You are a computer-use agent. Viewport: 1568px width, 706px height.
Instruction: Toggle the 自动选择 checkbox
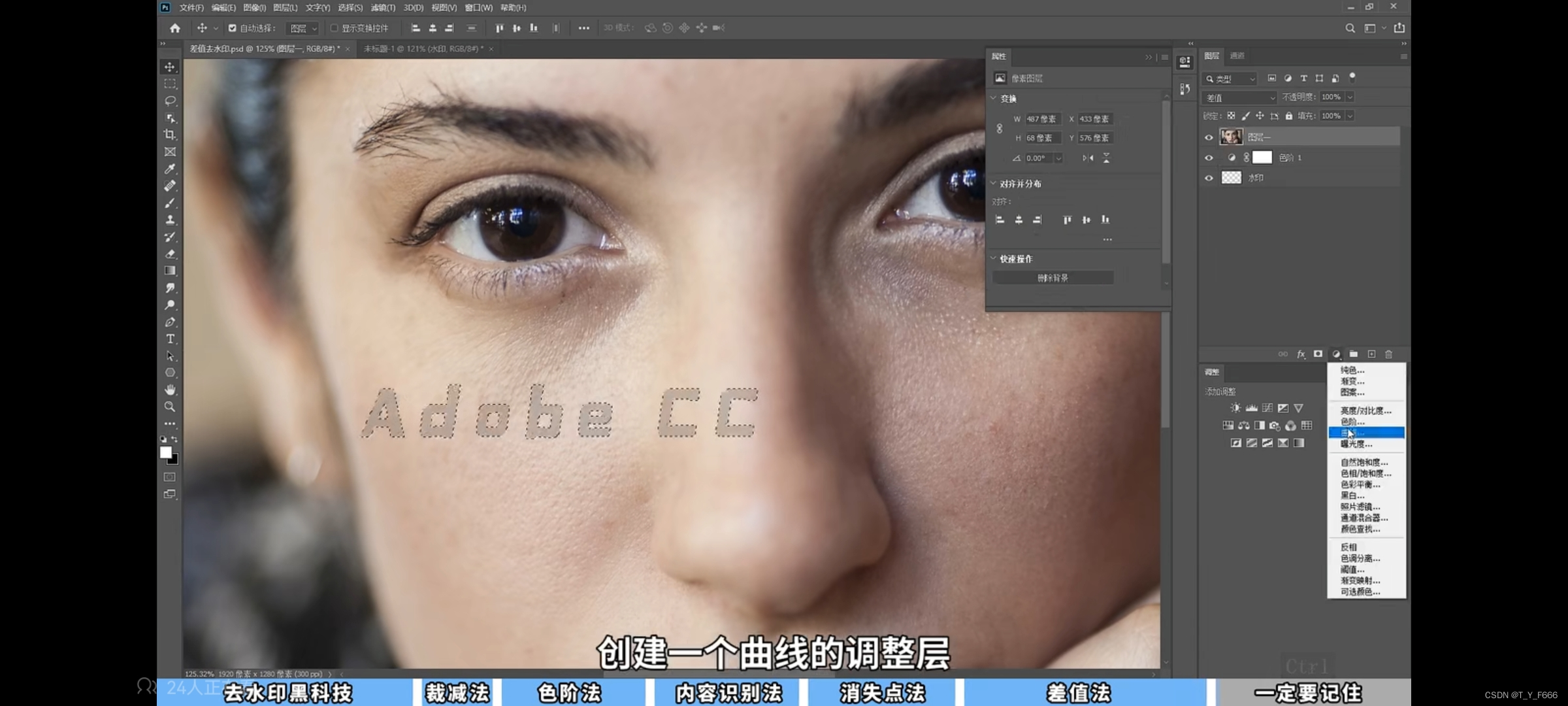tap(232, 28)
